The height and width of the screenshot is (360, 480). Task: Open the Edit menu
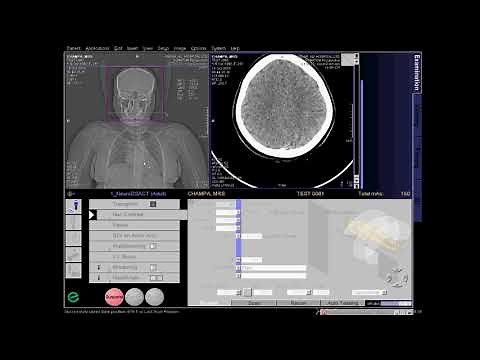118,48
